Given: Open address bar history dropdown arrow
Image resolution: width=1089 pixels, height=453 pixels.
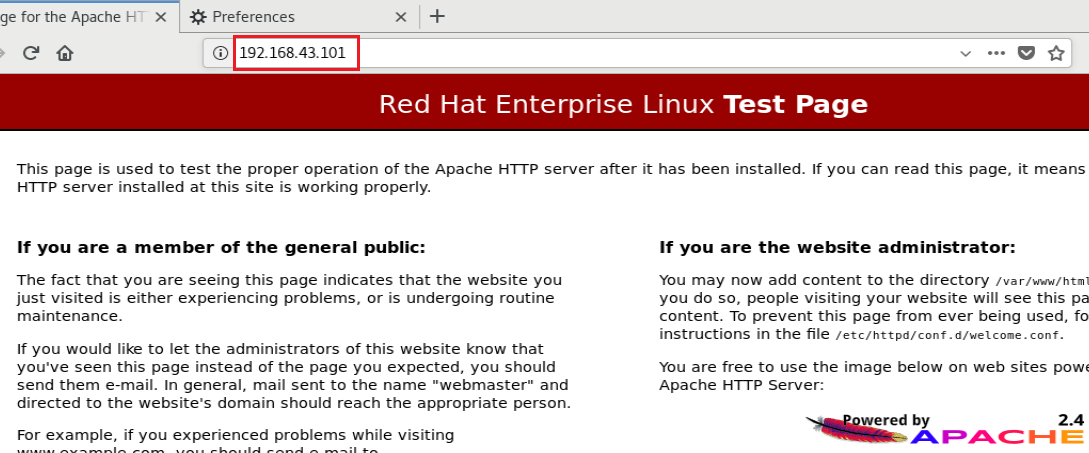Looking at the screenshot, I should coord(965,53).
